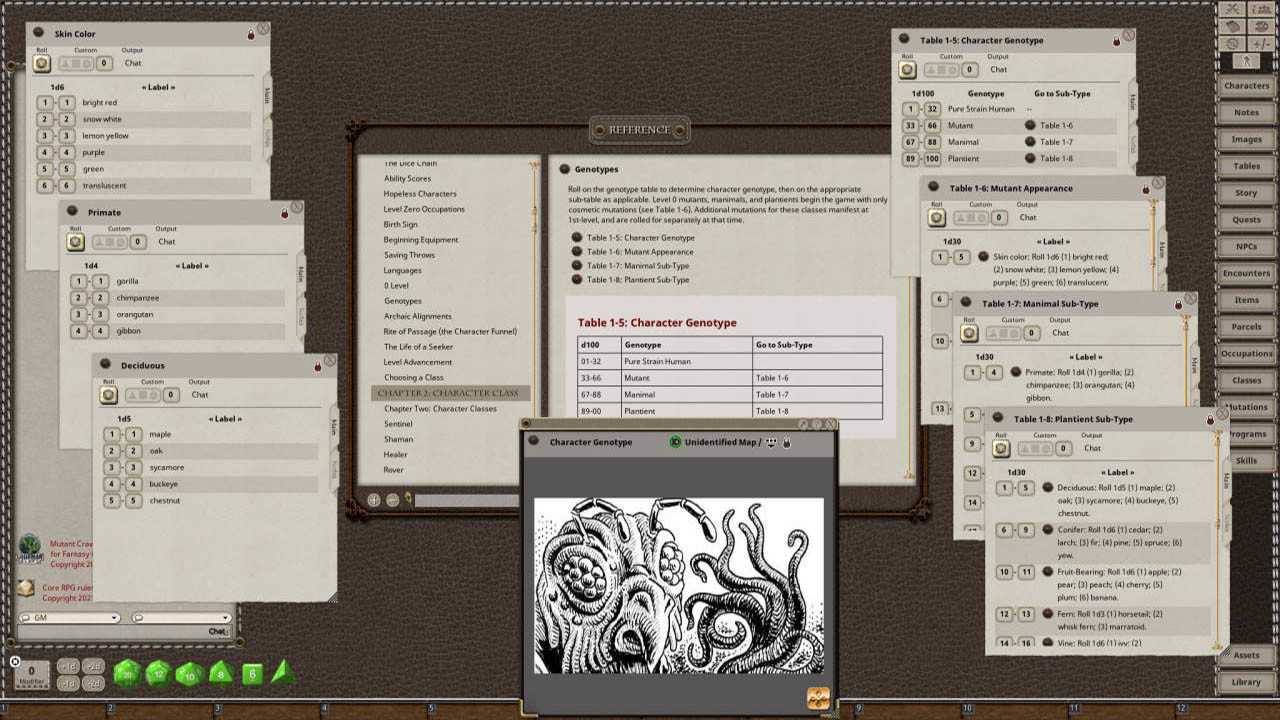
Task: Click the green d12 die
Action: (x=159, y=674)
